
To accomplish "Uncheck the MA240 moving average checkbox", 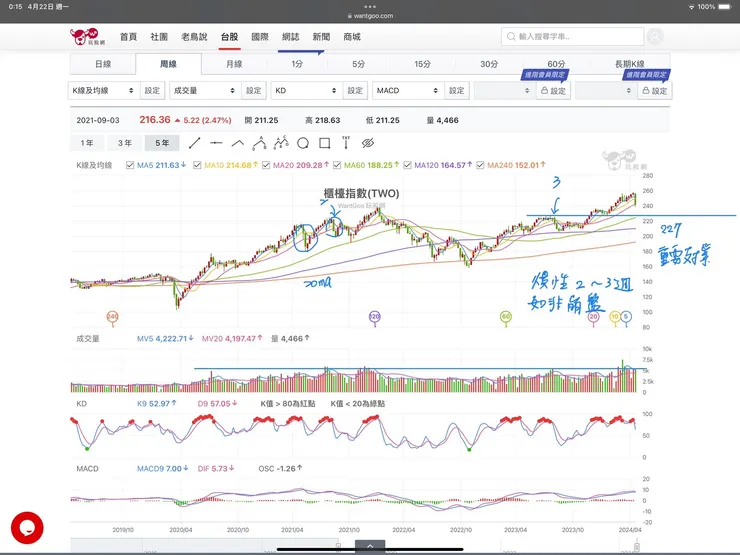I will [x=480, y=165].
